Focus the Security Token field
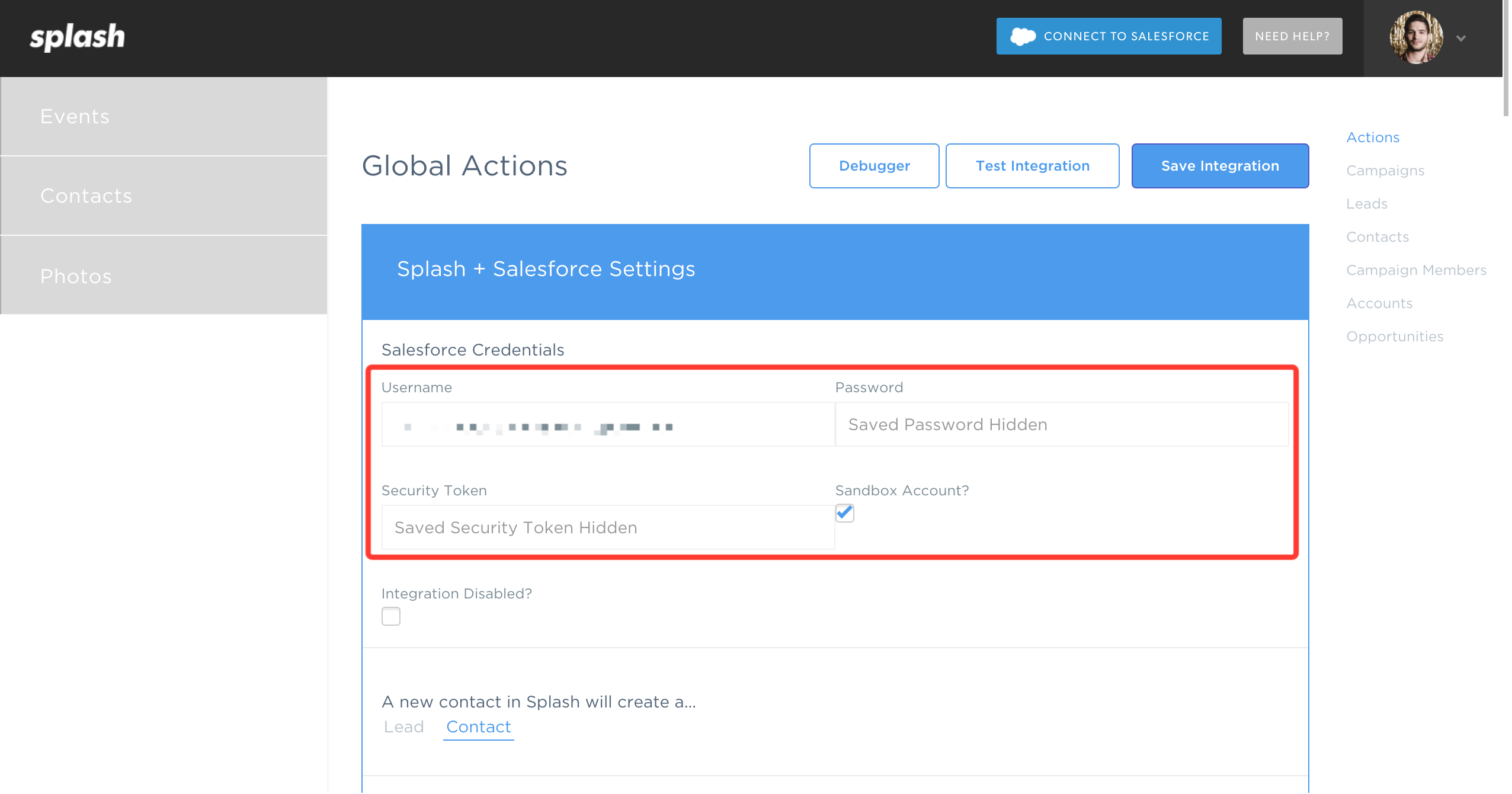This screenshot has width=1512, height=794. [x=608, y=527]
